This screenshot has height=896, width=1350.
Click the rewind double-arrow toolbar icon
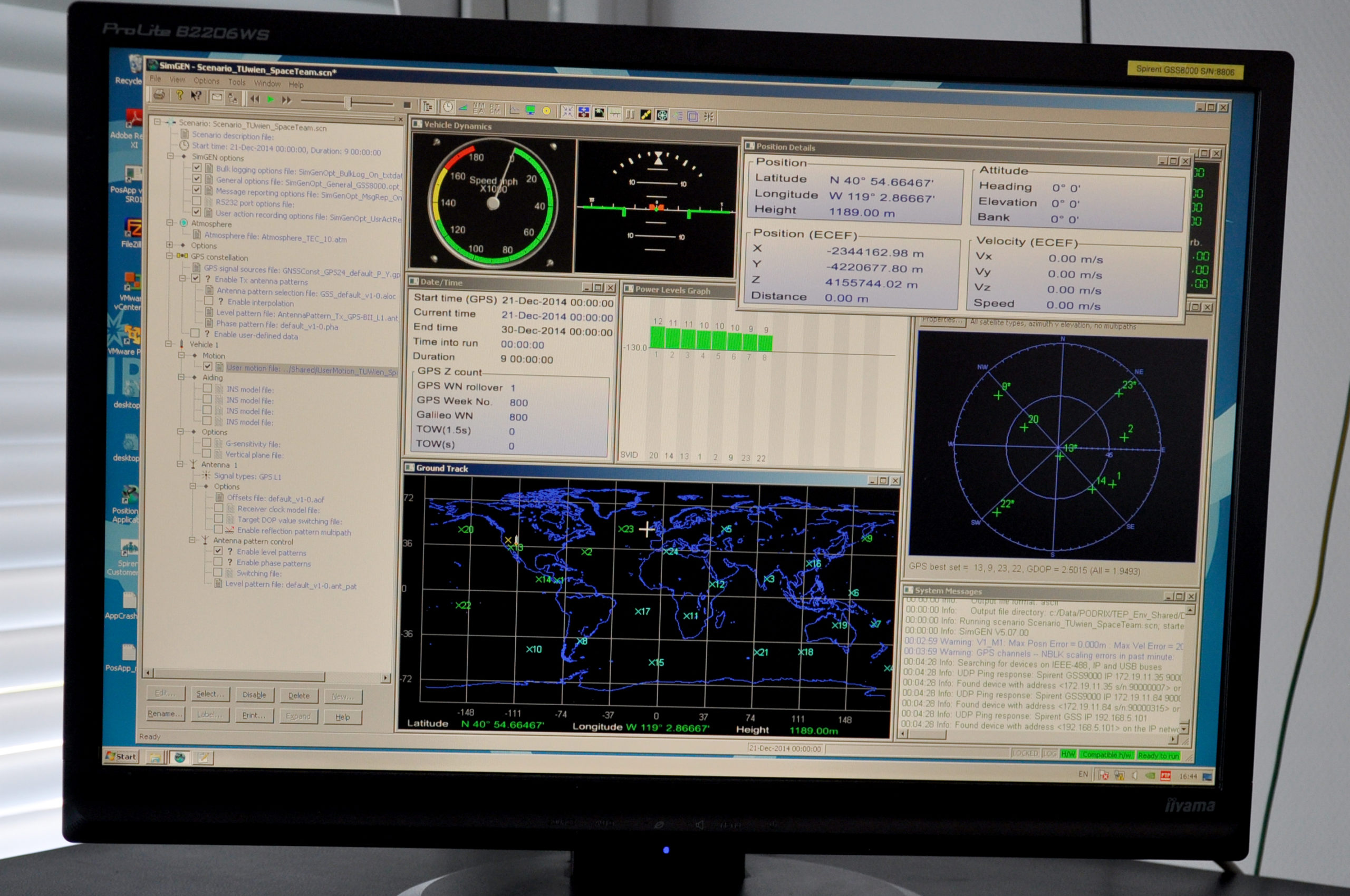(255, 98)
